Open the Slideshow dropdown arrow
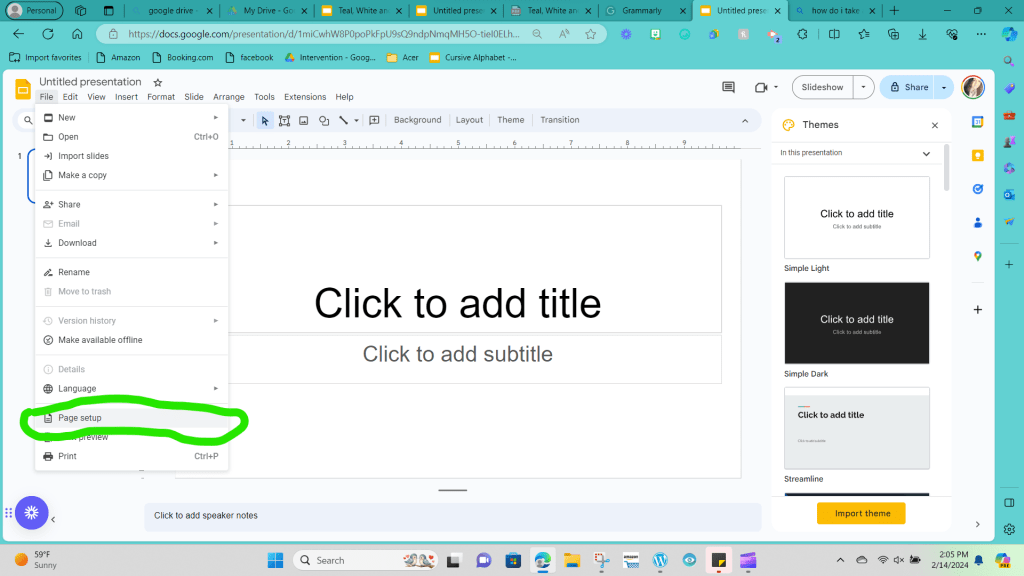The image size is (1024, 576). (x=863, y=88)
